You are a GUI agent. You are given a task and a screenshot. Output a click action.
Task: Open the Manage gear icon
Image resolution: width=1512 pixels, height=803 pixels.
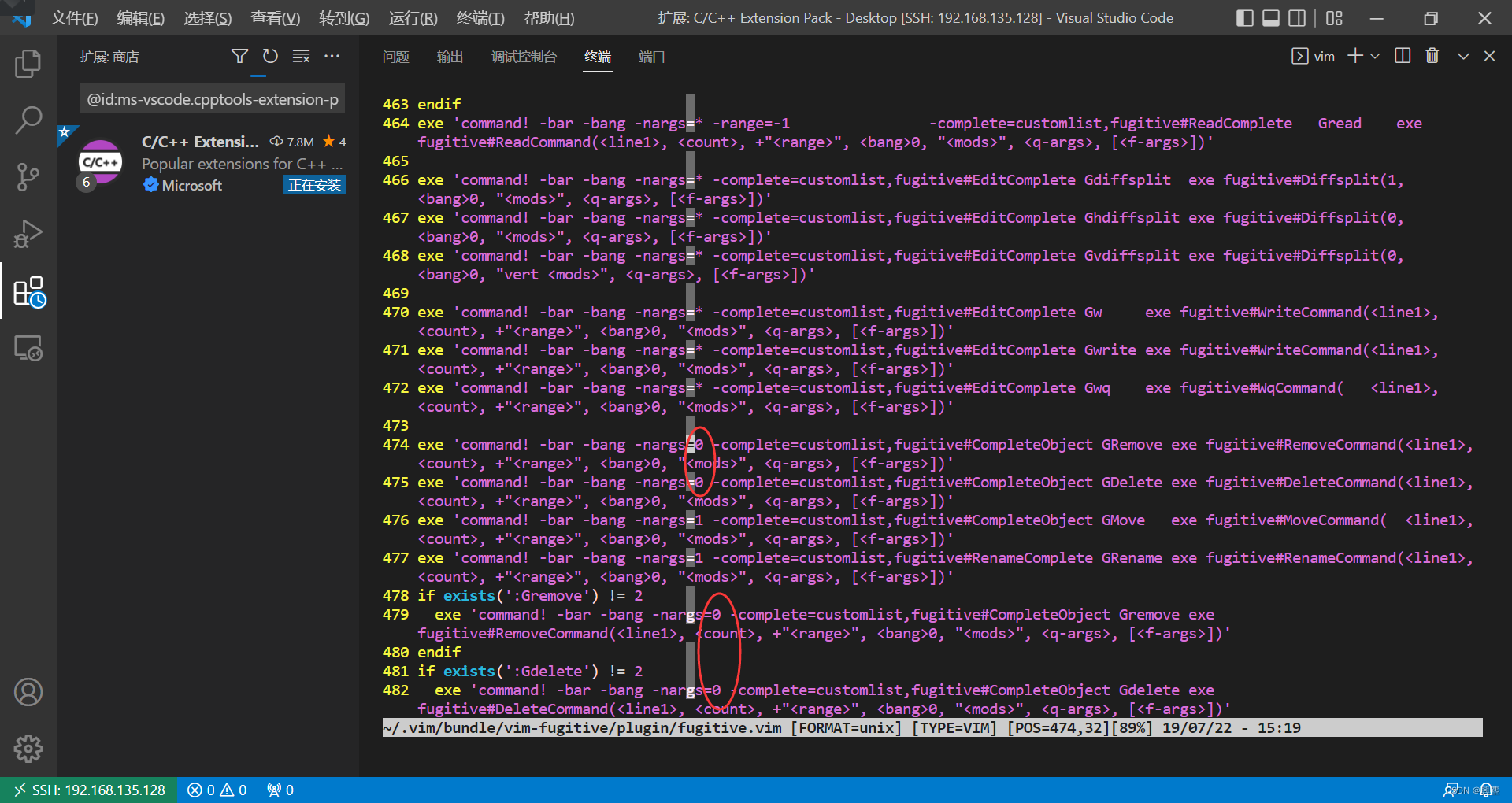click(28, 749)
